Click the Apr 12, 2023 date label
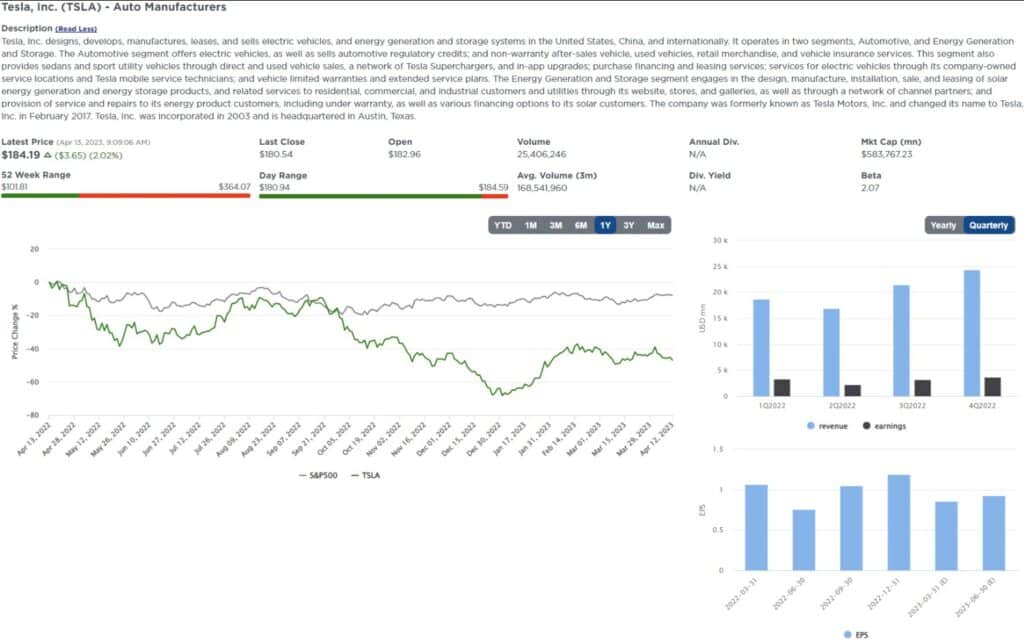The image size is (1024, 642). (x=656, y=439)
